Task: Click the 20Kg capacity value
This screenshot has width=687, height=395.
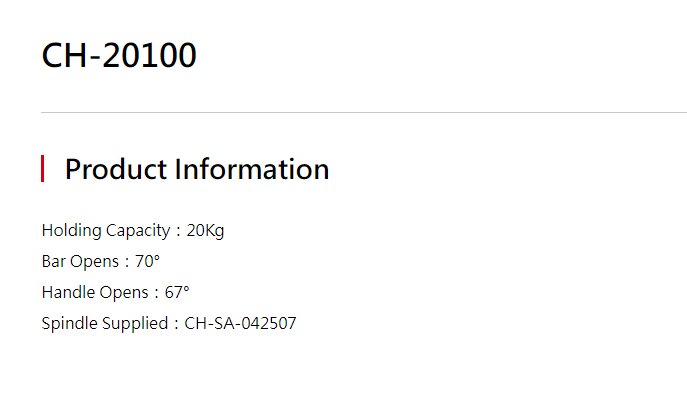Action: 205,231
